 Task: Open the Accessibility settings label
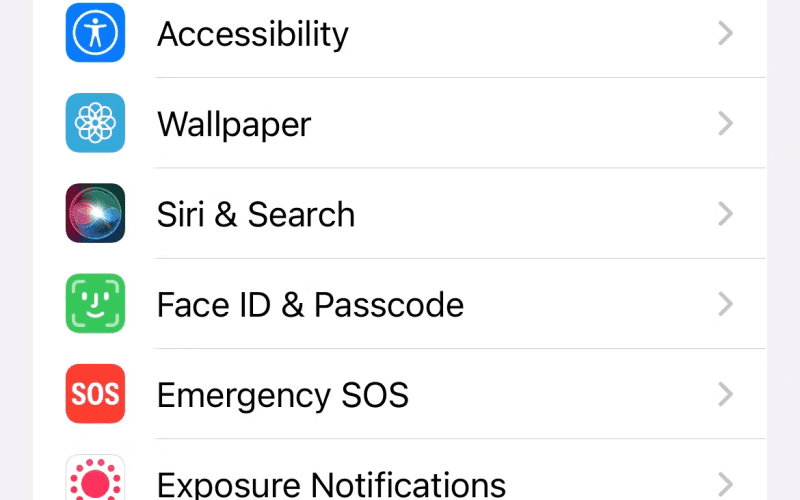coord(253,35)
